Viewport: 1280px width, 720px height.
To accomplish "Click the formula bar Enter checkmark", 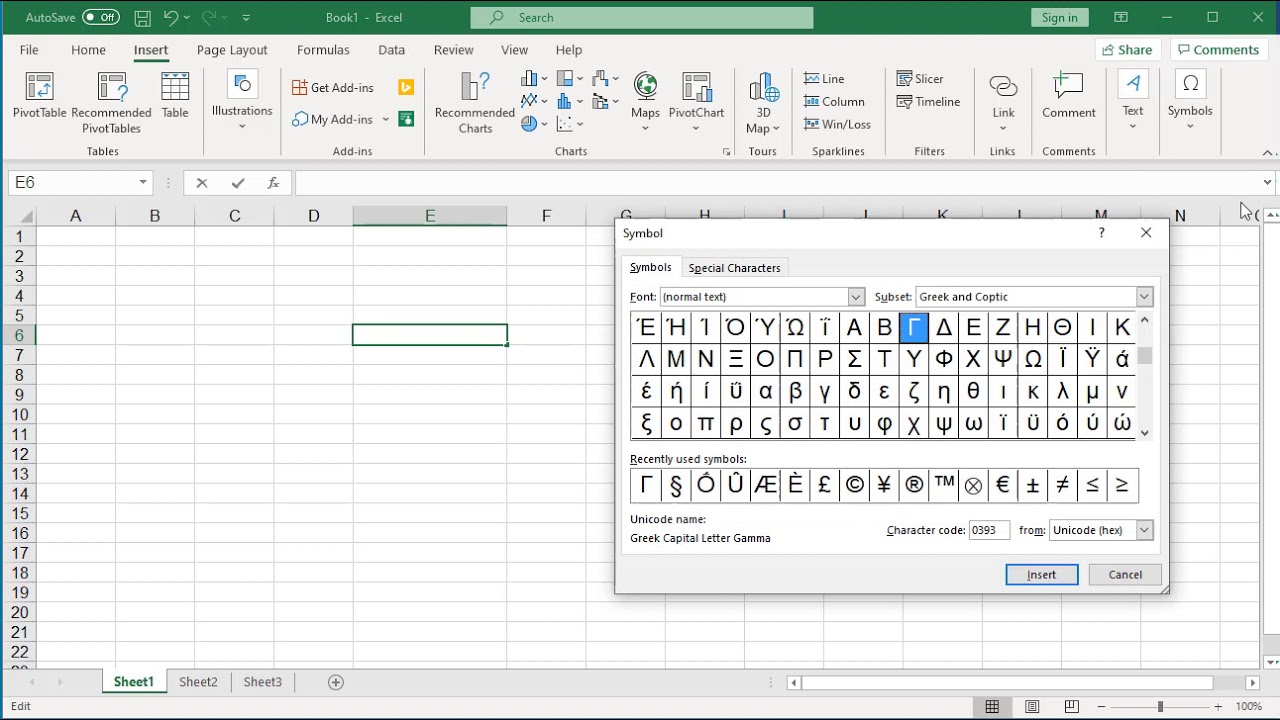I will click(x=237, y=183).
